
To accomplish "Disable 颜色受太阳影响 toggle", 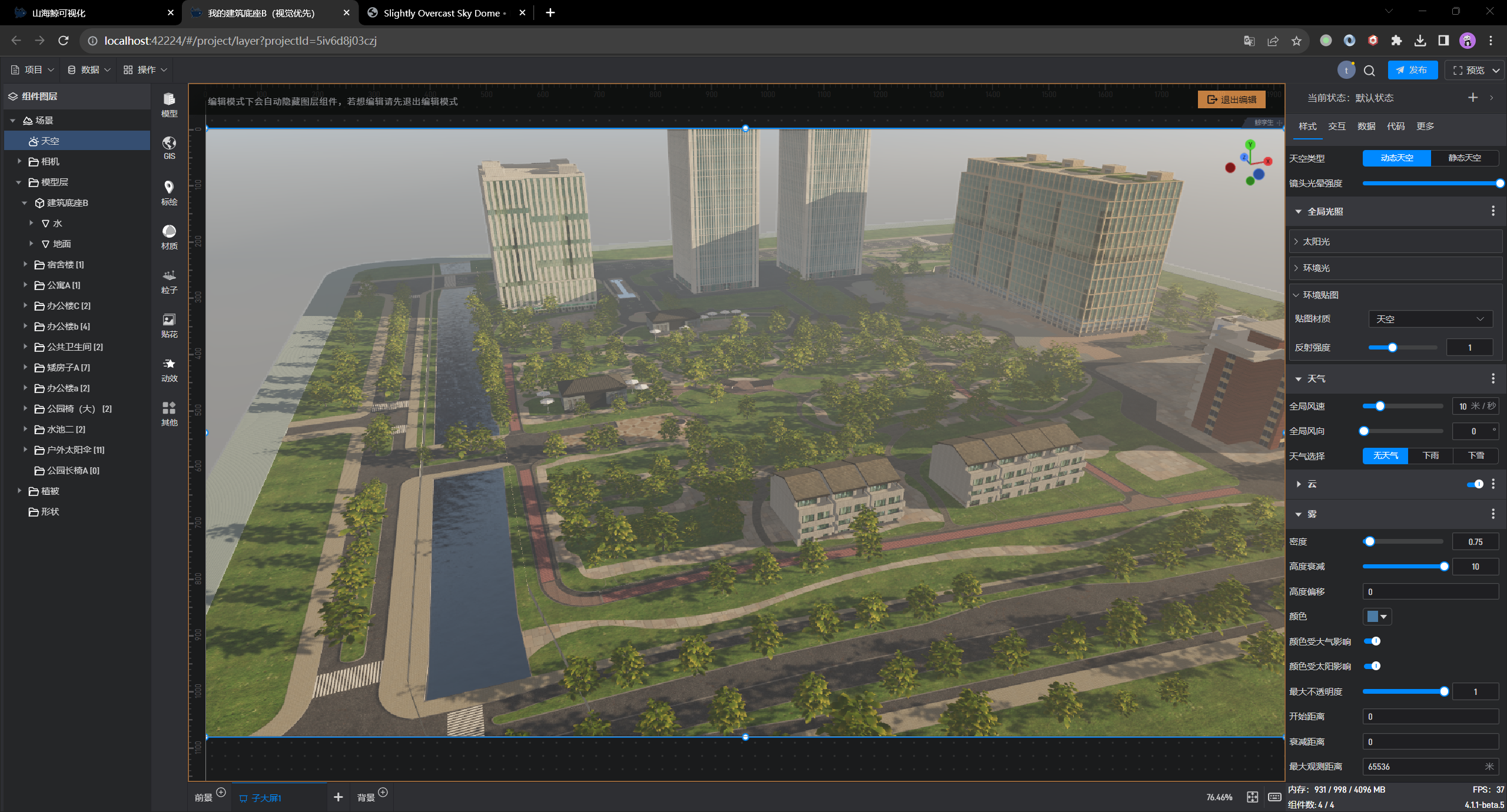I will tap(1372, 666).
